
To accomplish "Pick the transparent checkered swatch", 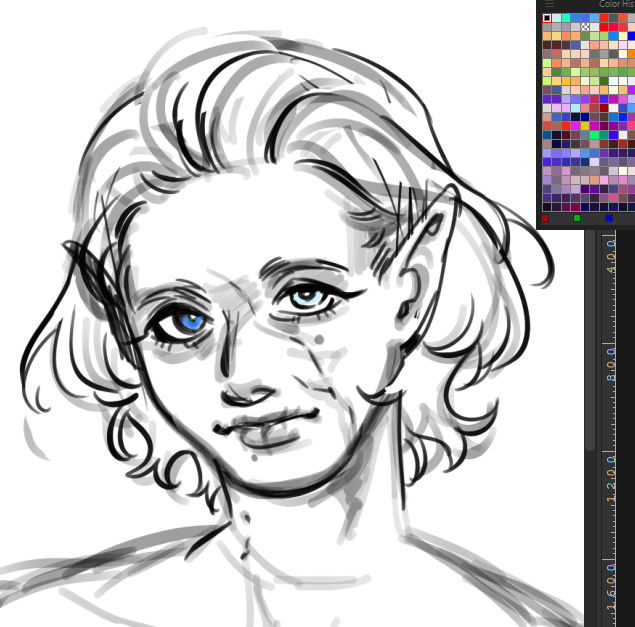I will click(x=585, y=27).
